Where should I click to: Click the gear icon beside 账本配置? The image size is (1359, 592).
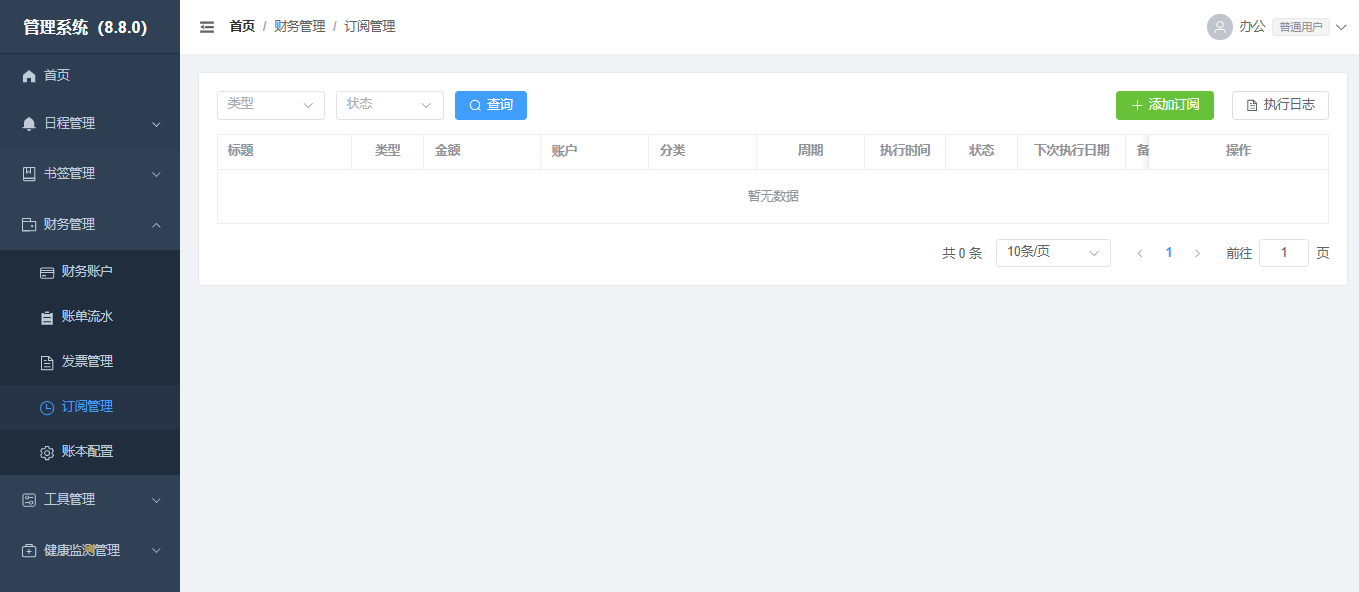tap(47, 452)
